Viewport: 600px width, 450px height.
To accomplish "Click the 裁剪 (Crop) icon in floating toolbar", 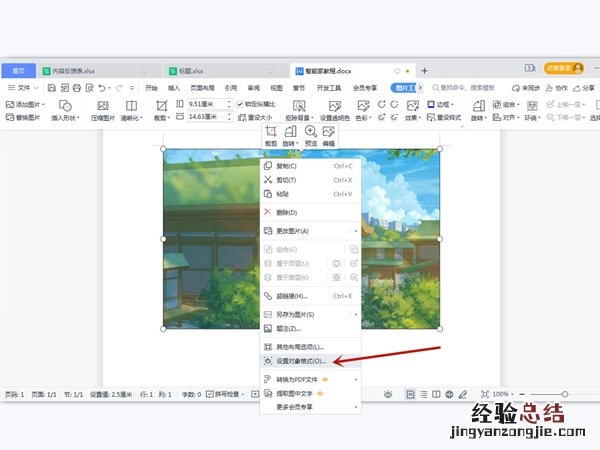I will point(271,131).
